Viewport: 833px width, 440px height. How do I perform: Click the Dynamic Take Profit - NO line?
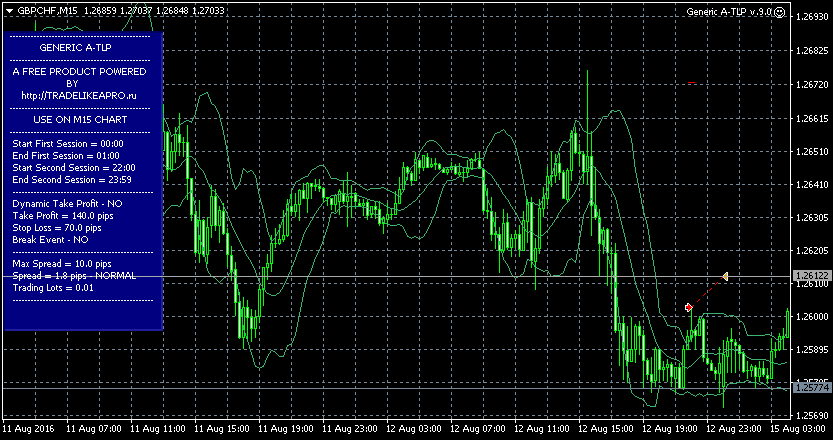coord(67,204)
